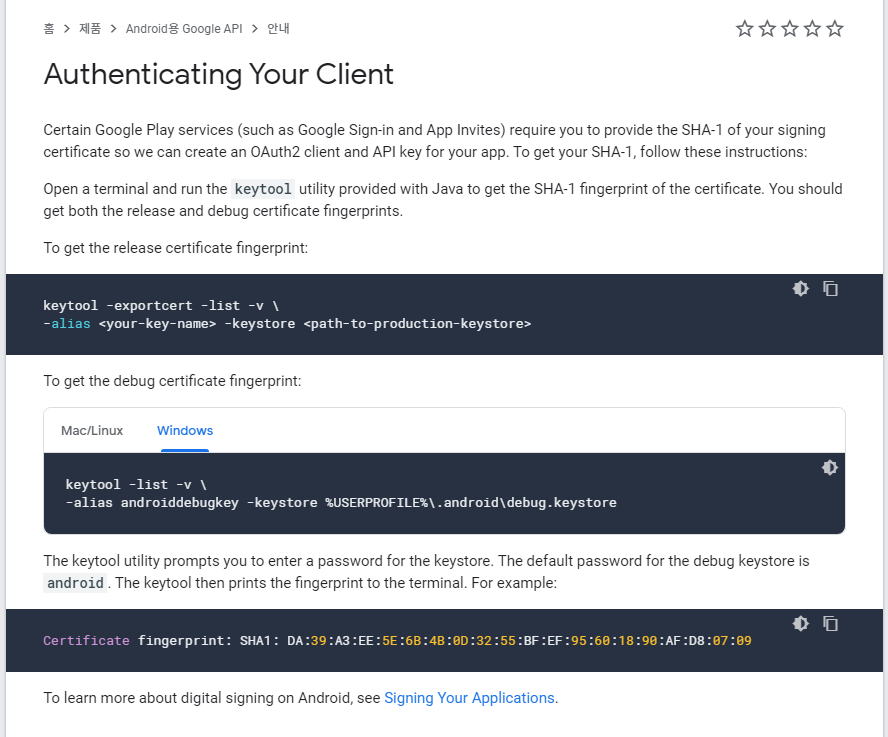This screenshot has width=888, height=737.
Task: Open Android용 Google API breadcrumb
Action: coord(184,28)
